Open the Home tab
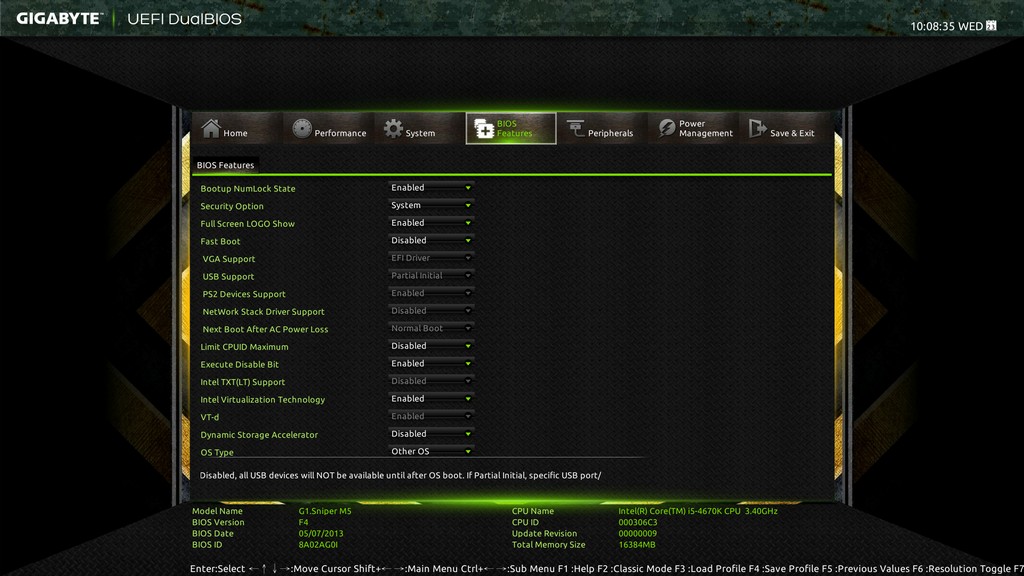This screenshot has height=576, width=1024. point(238,128)
